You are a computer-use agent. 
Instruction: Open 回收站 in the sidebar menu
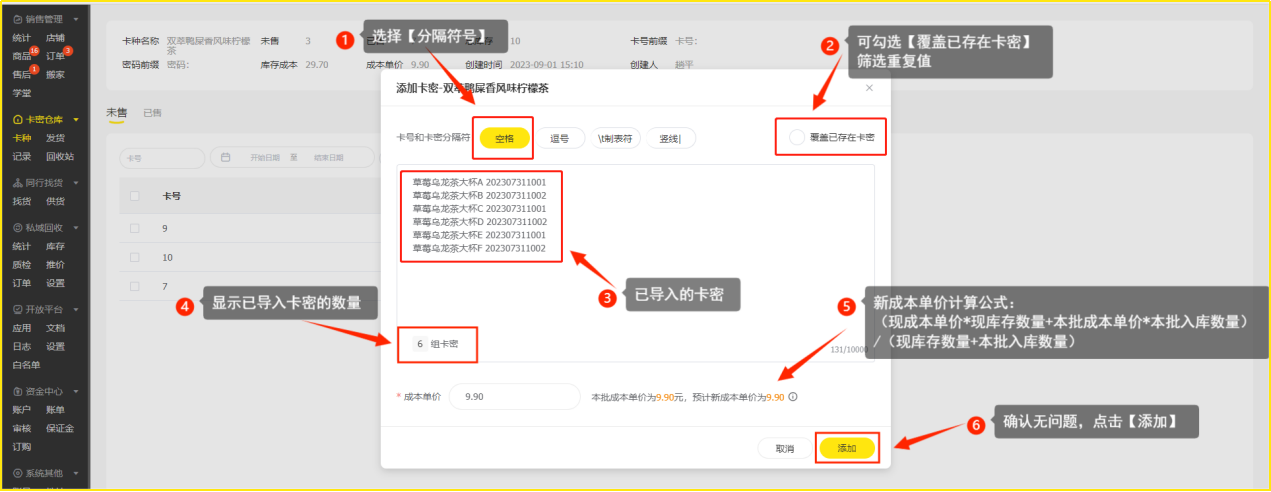pos(59,156)
